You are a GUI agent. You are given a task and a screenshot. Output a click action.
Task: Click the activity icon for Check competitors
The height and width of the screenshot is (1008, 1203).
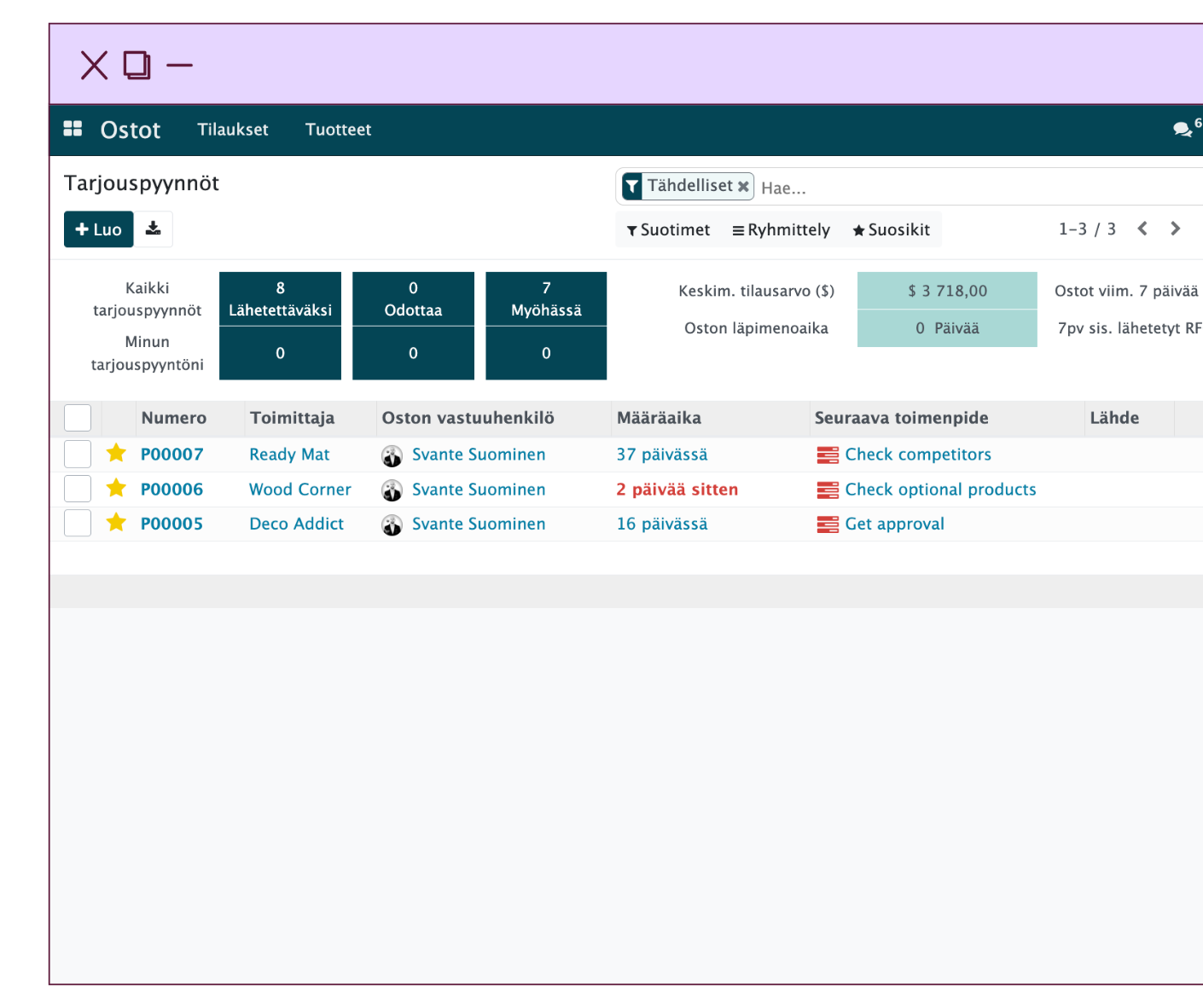tap(827, 455)
